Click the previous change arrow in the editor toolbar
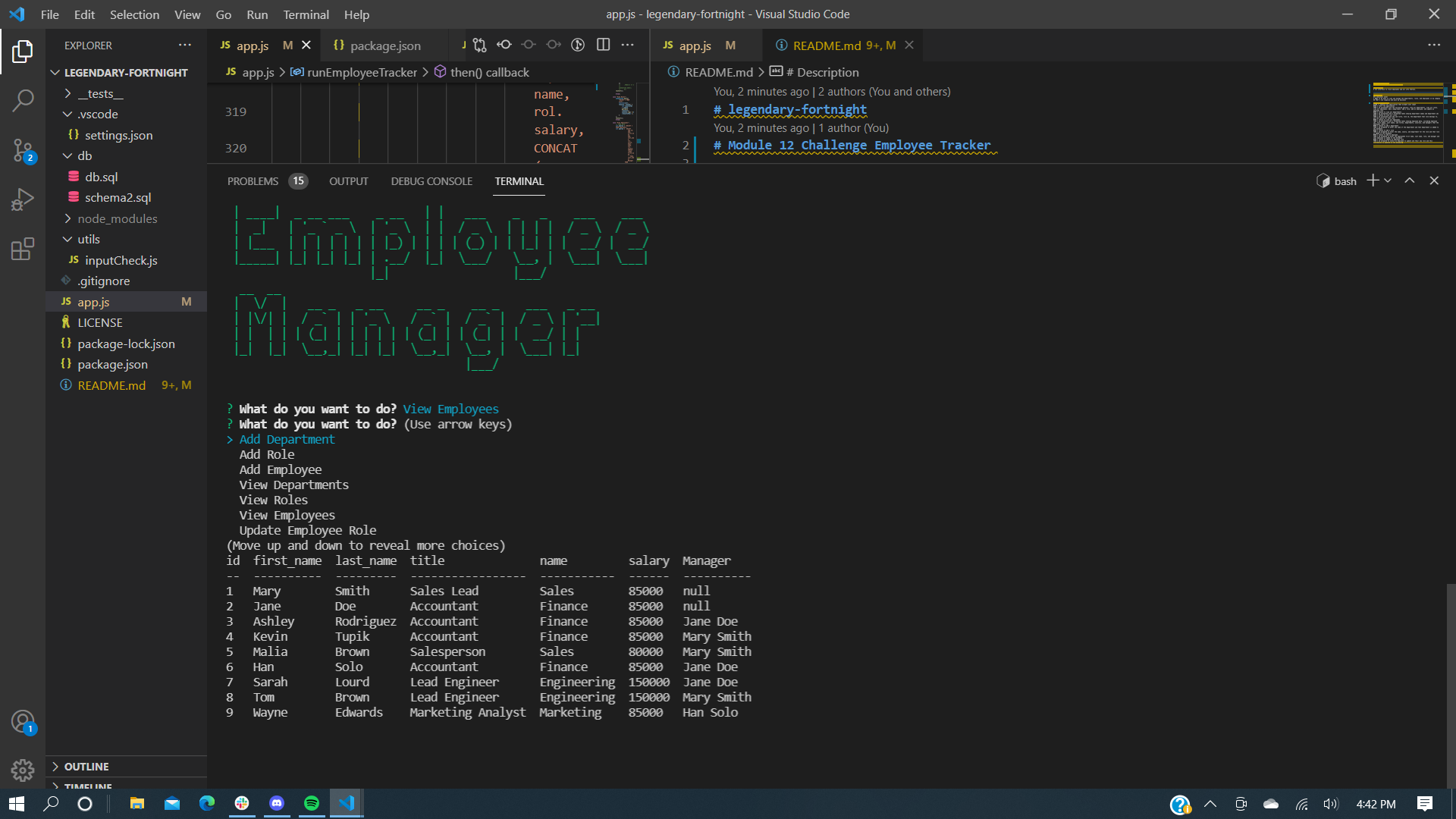 [504, 45]
